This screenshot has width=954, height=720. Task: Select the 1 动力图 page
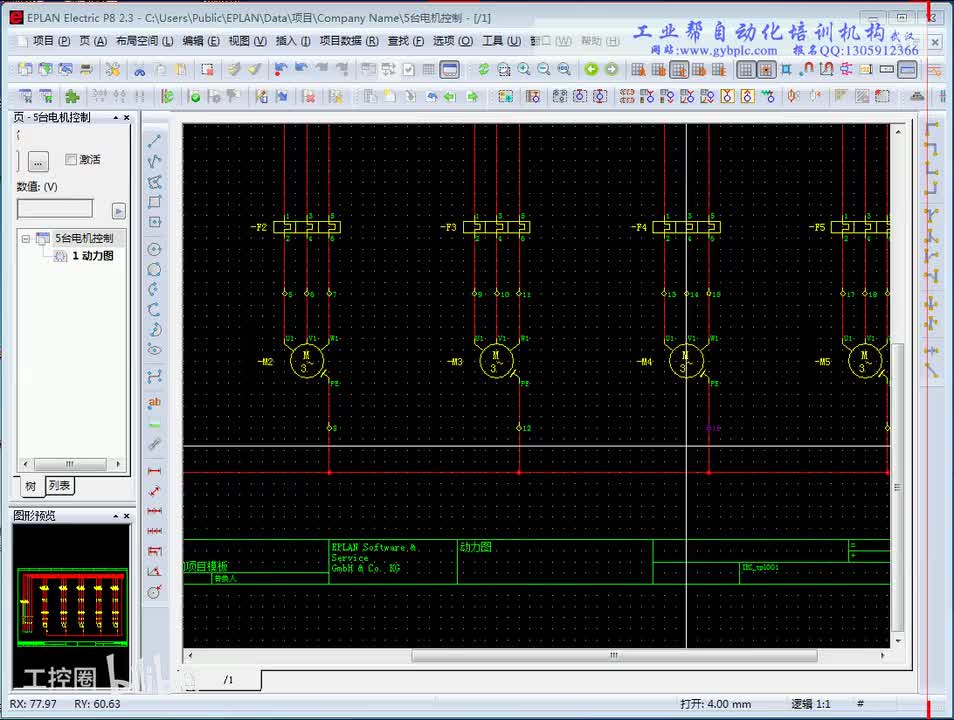click(x=92, y=256)
